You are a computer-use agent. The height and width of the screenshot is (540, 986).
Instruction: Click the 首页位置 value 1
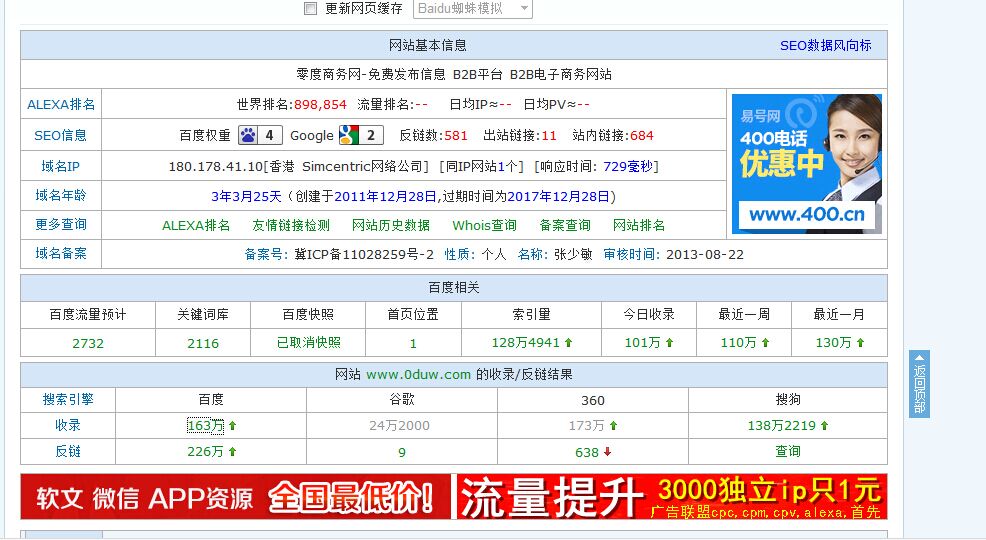[x=413, y=344]
